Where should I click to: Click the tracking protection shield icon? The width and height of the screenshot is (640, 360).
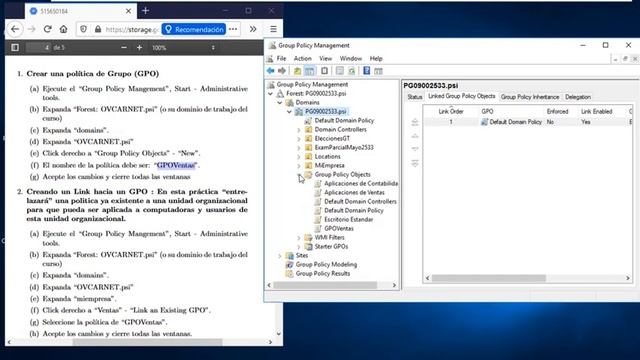[x=84, y=29]
